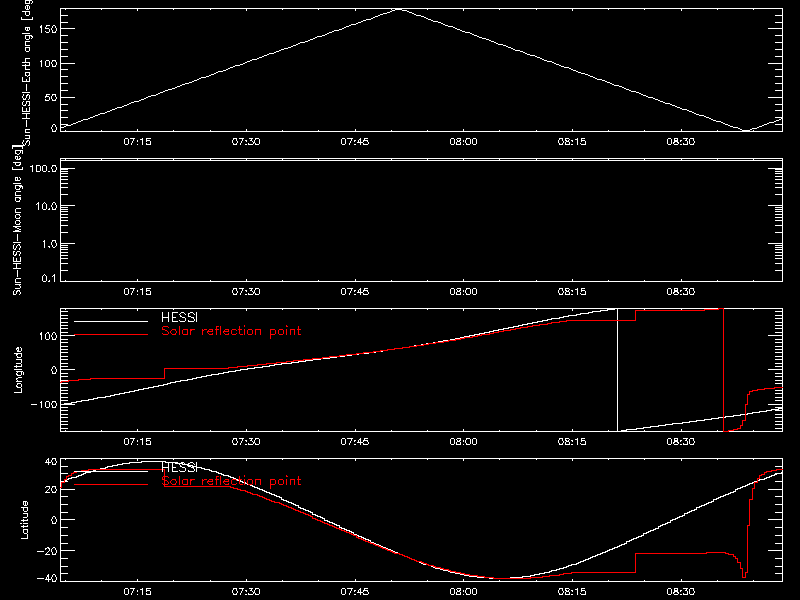
Task: Click 07:45 under the Moon angle plot
Action: coord(355,291)
